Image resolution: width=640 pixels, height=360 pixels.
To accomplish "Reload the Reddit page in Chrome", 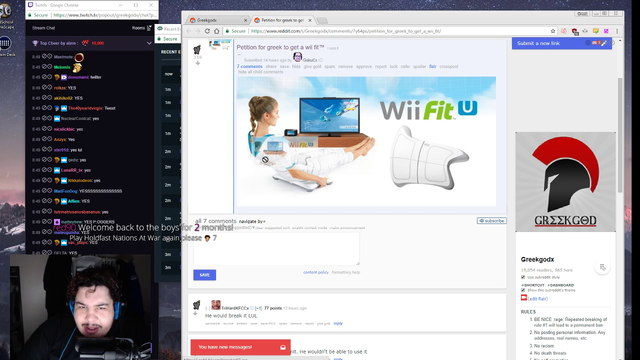I will pyautogui.click(x=207, y=31).
